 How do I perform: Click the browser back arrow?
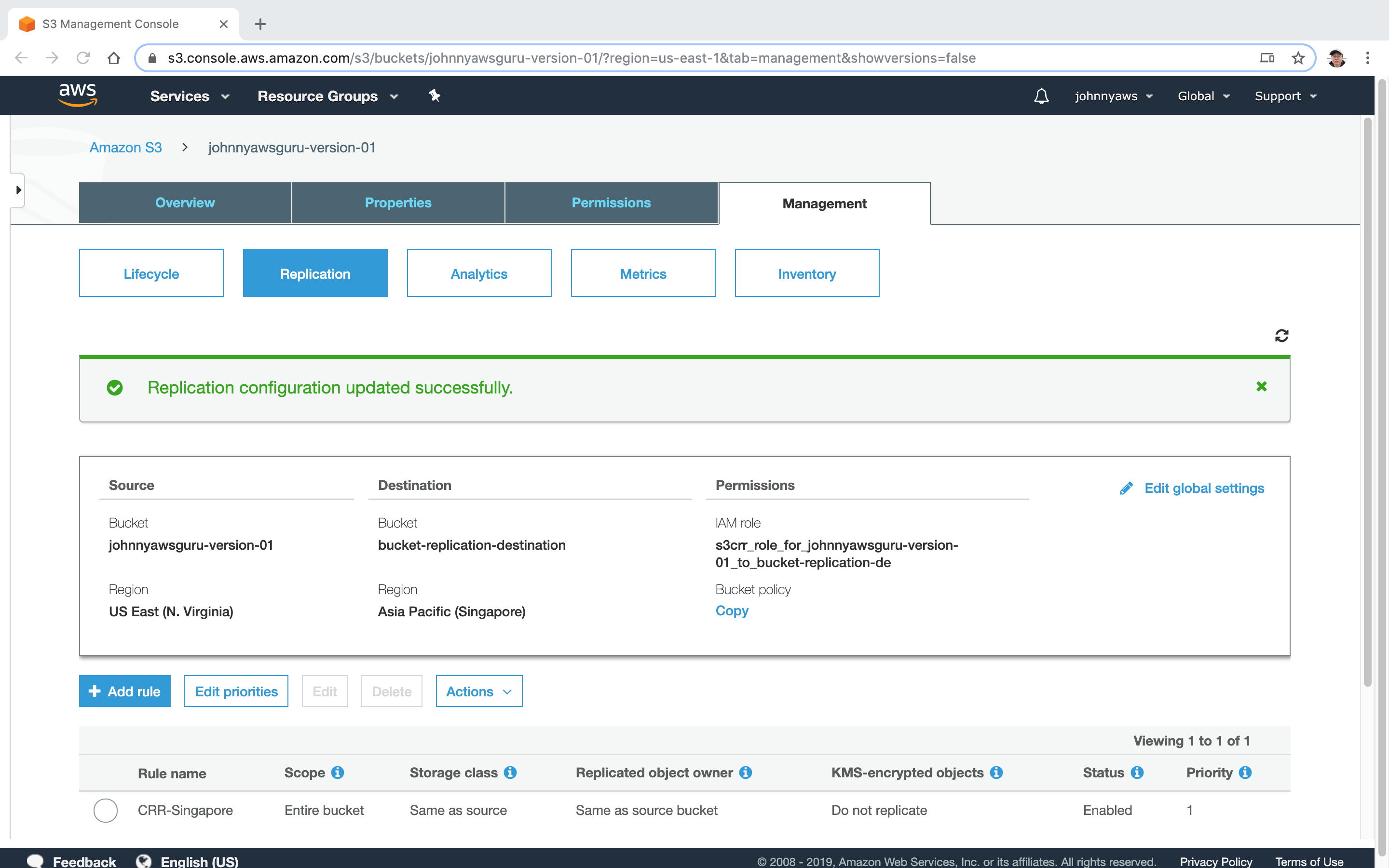21,58
